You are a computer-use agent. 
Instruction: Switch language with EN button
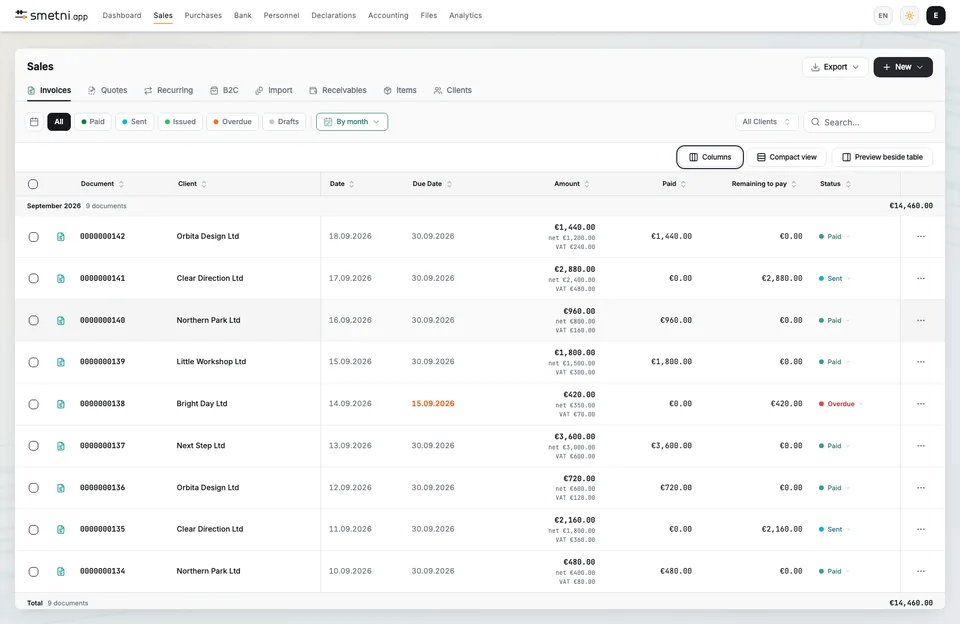pyautogui.click(x=883, y=16)
